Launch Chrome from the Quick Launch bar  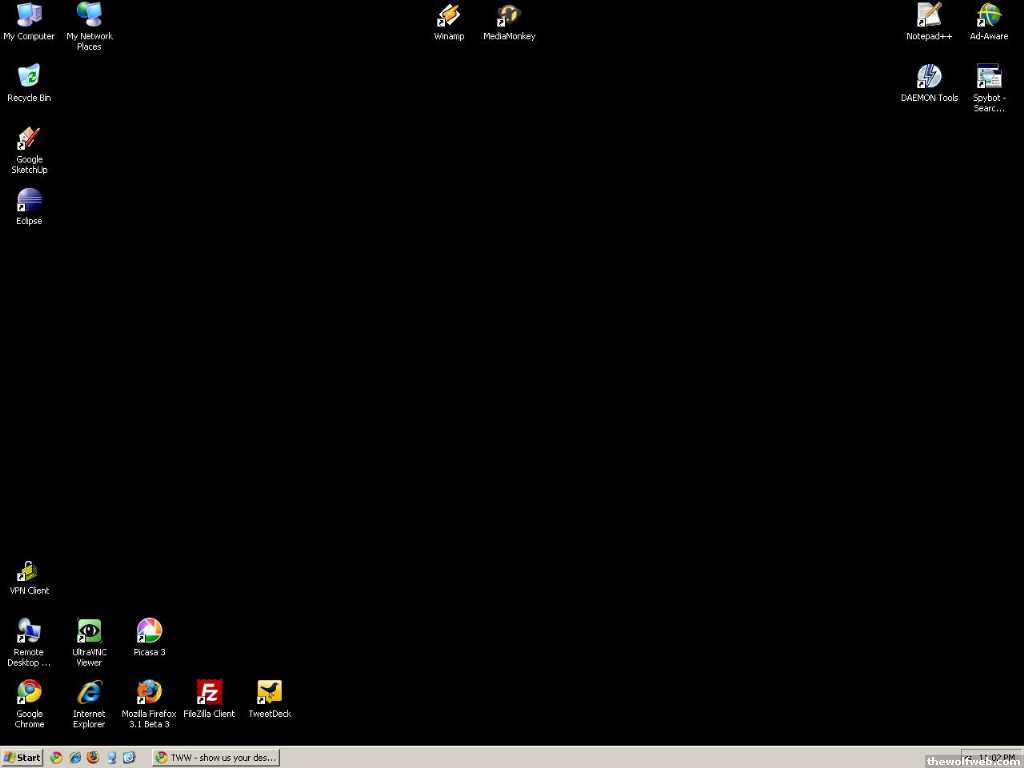tap(56, 757)
